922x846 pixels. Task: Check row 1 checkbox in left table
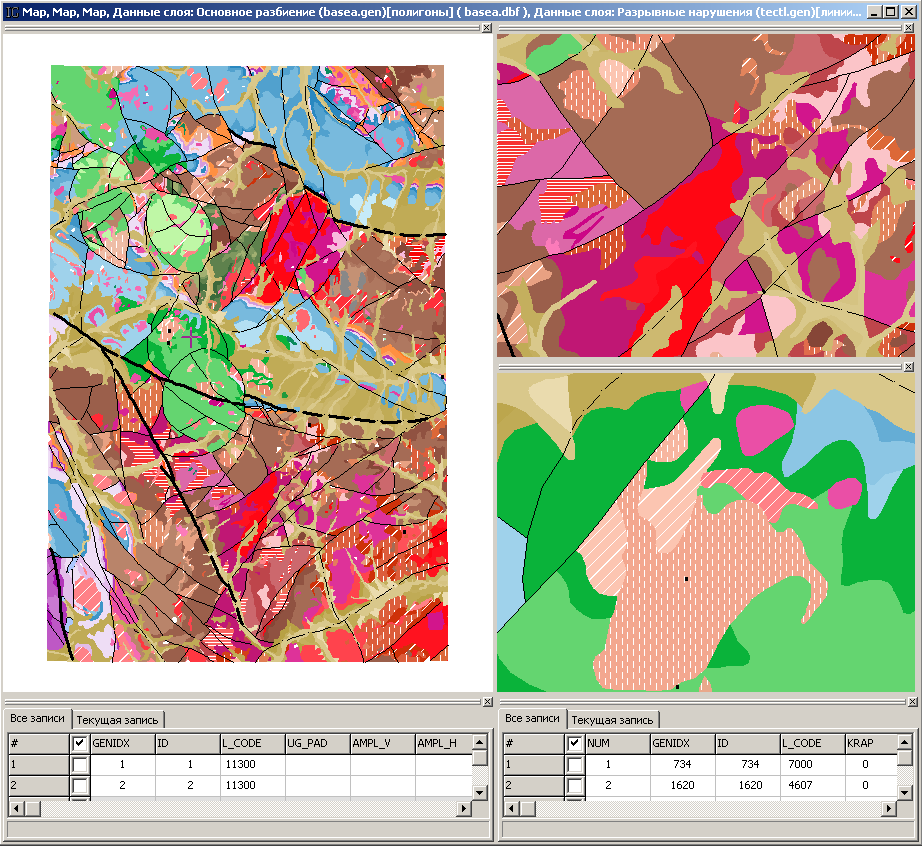point(79,765)
